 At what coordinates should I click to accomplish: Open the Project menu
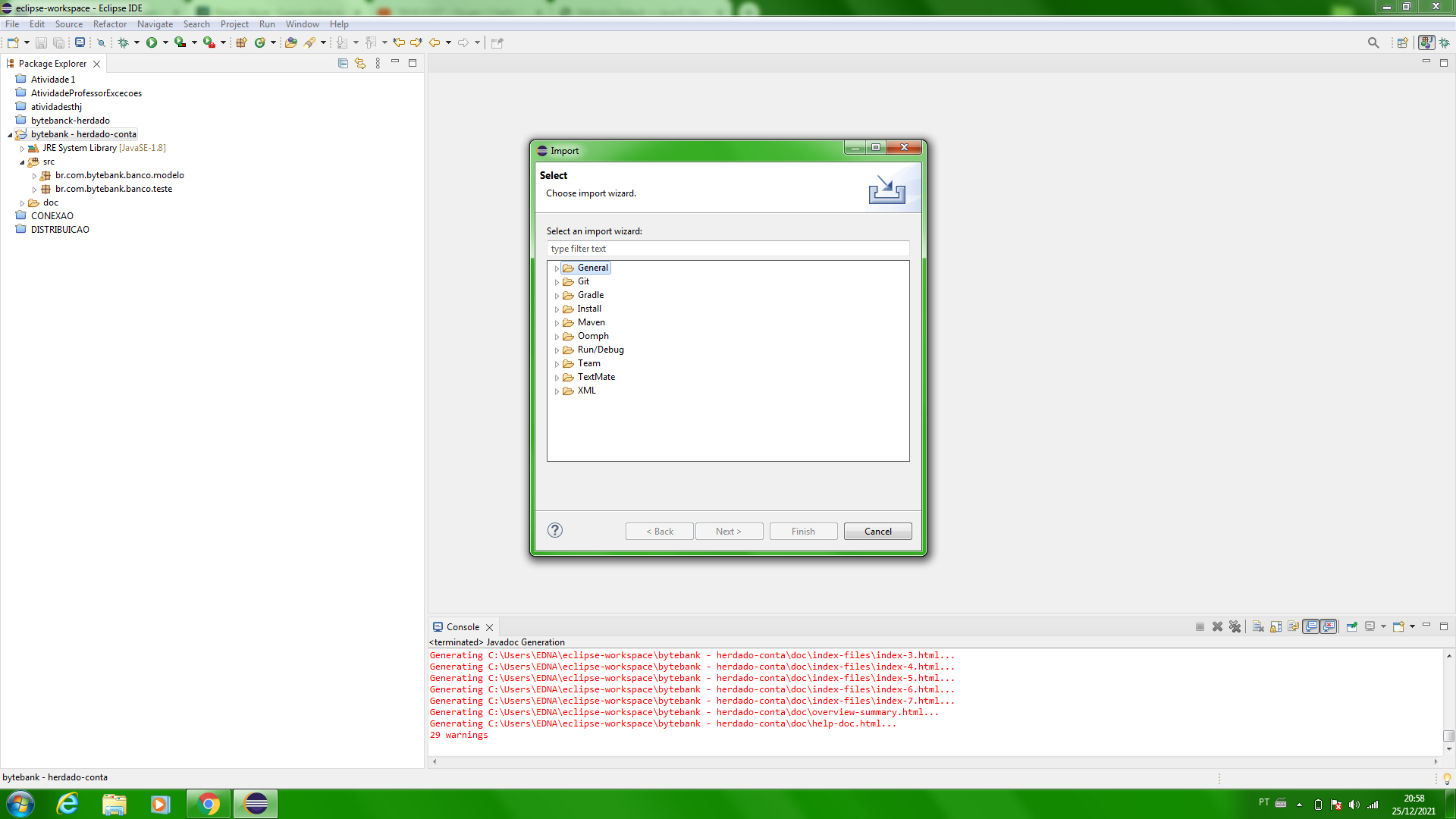pos(234,24)
